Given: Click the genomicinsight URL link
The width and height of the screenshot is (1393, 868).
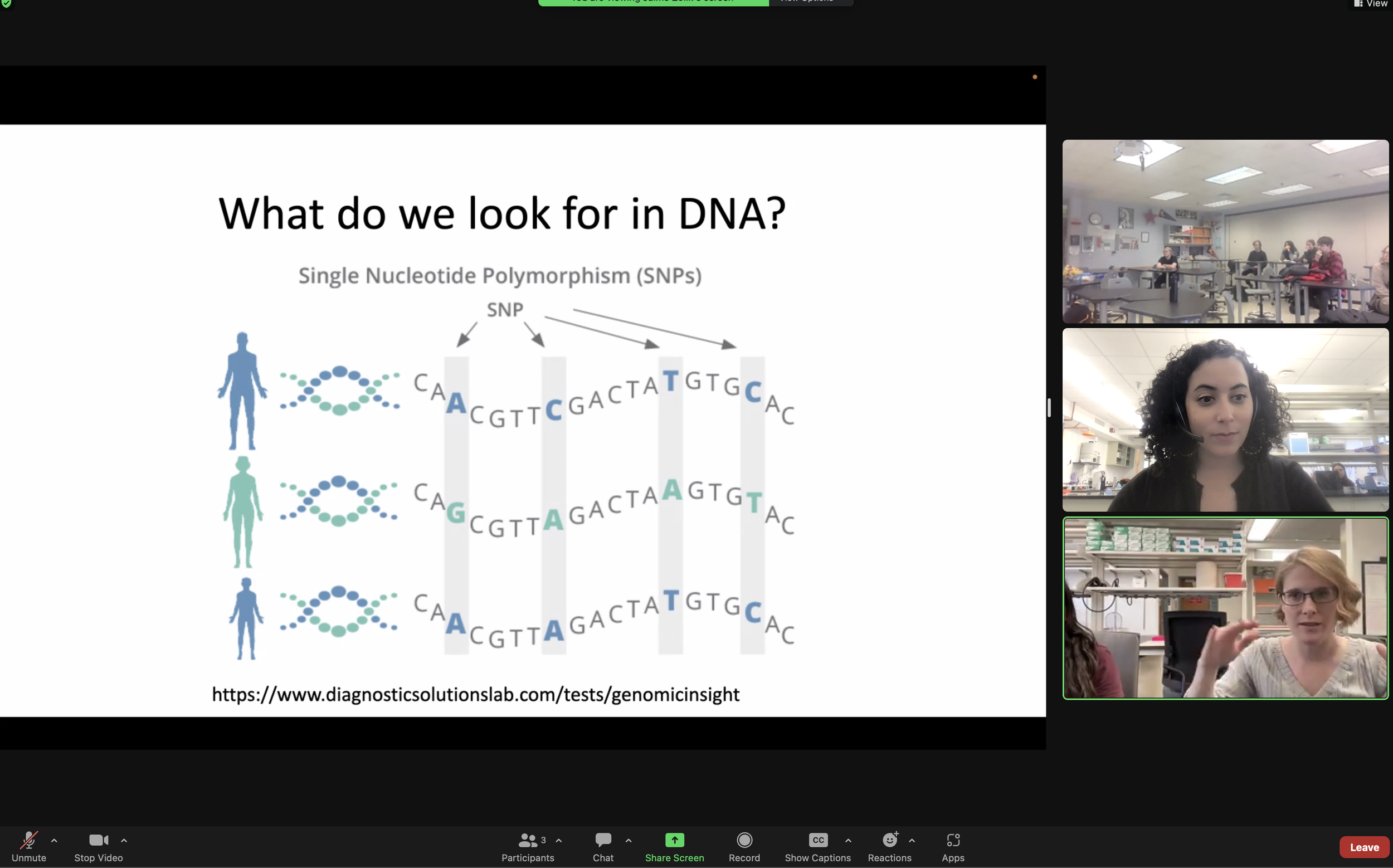Looking at the screenshot, I should (475, 694).
